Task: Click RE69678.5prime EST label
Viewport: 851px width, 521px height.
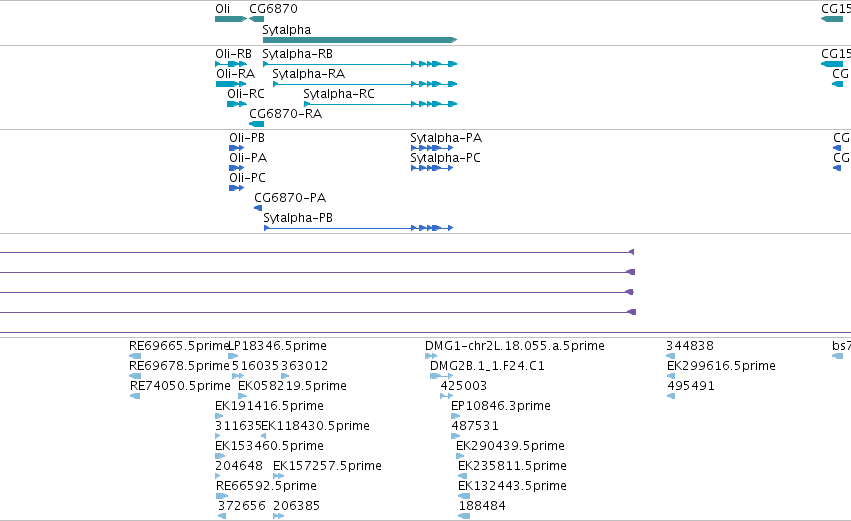Action: pos(179,366)
